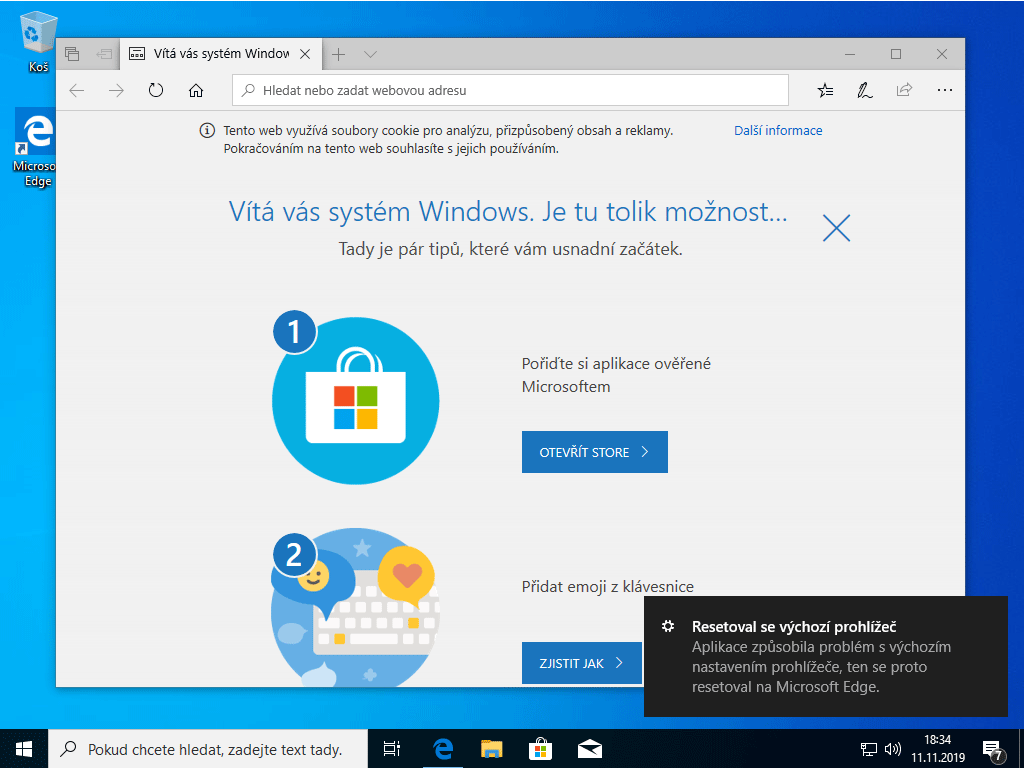Open the Windows Start menu
The width and height of the screenshot is (1024, 768).
point(24,748)
